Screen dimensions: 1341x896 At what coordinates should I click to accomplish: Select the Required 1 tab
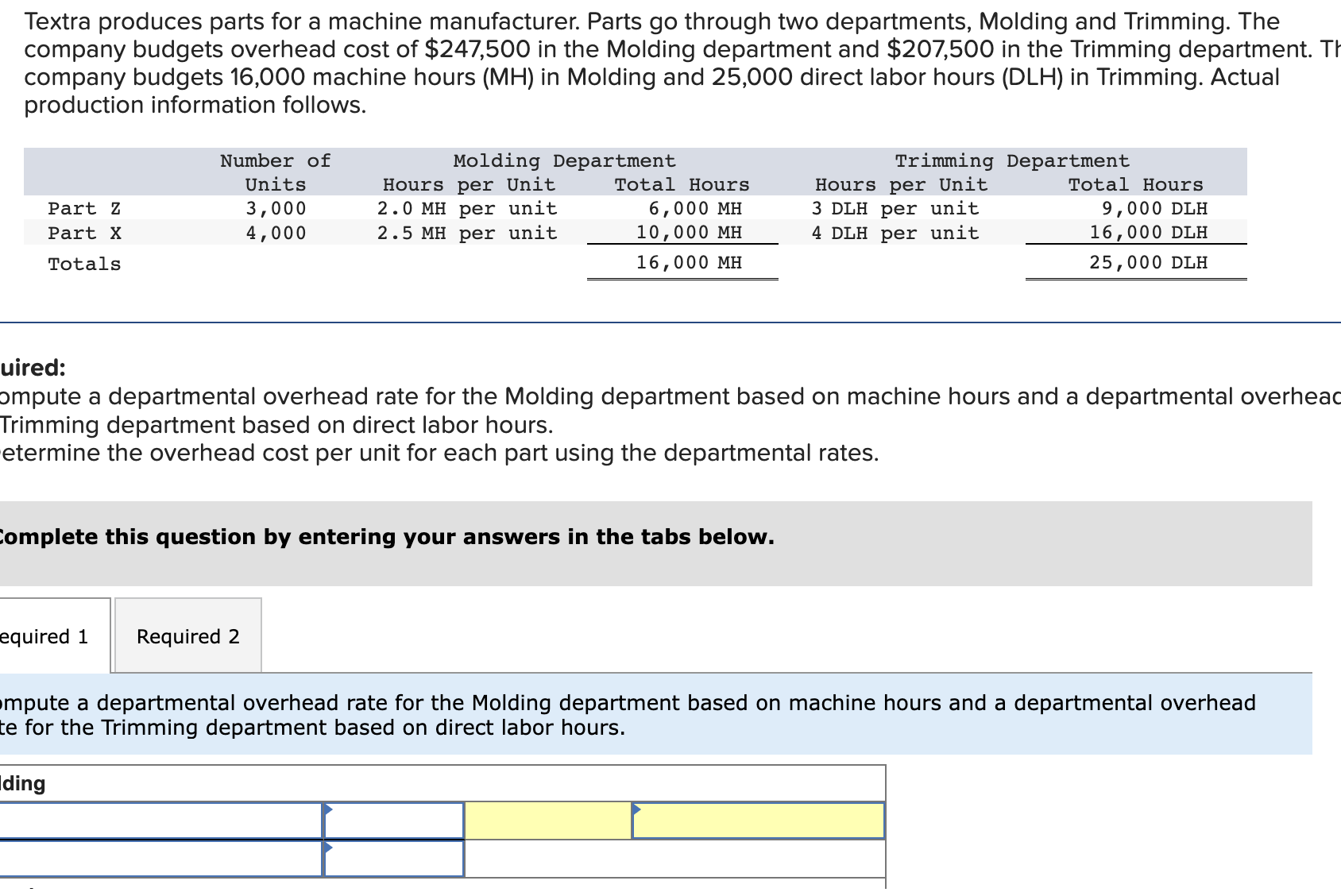(44, 635)
